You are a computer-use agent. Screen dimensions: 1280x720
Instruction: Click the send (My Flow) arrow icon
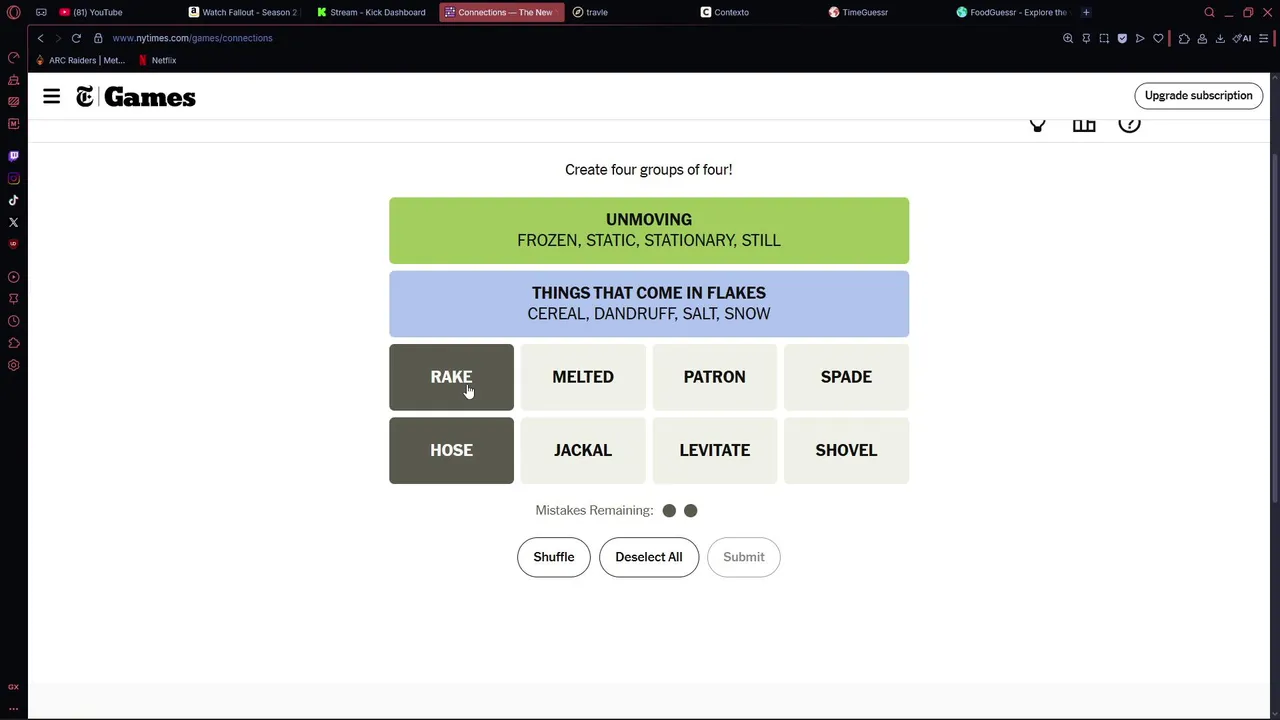[x=1140, y=38]
